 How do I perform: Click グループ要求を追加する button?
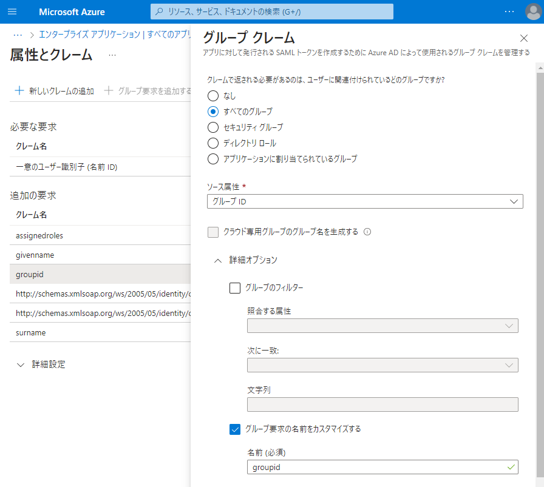148,91
